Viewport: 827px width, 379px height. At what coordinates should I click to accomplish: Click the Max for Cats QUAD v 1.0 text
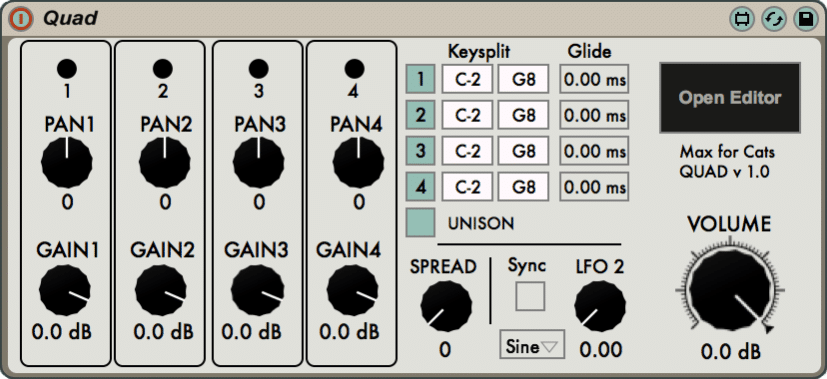coord(727,162)
